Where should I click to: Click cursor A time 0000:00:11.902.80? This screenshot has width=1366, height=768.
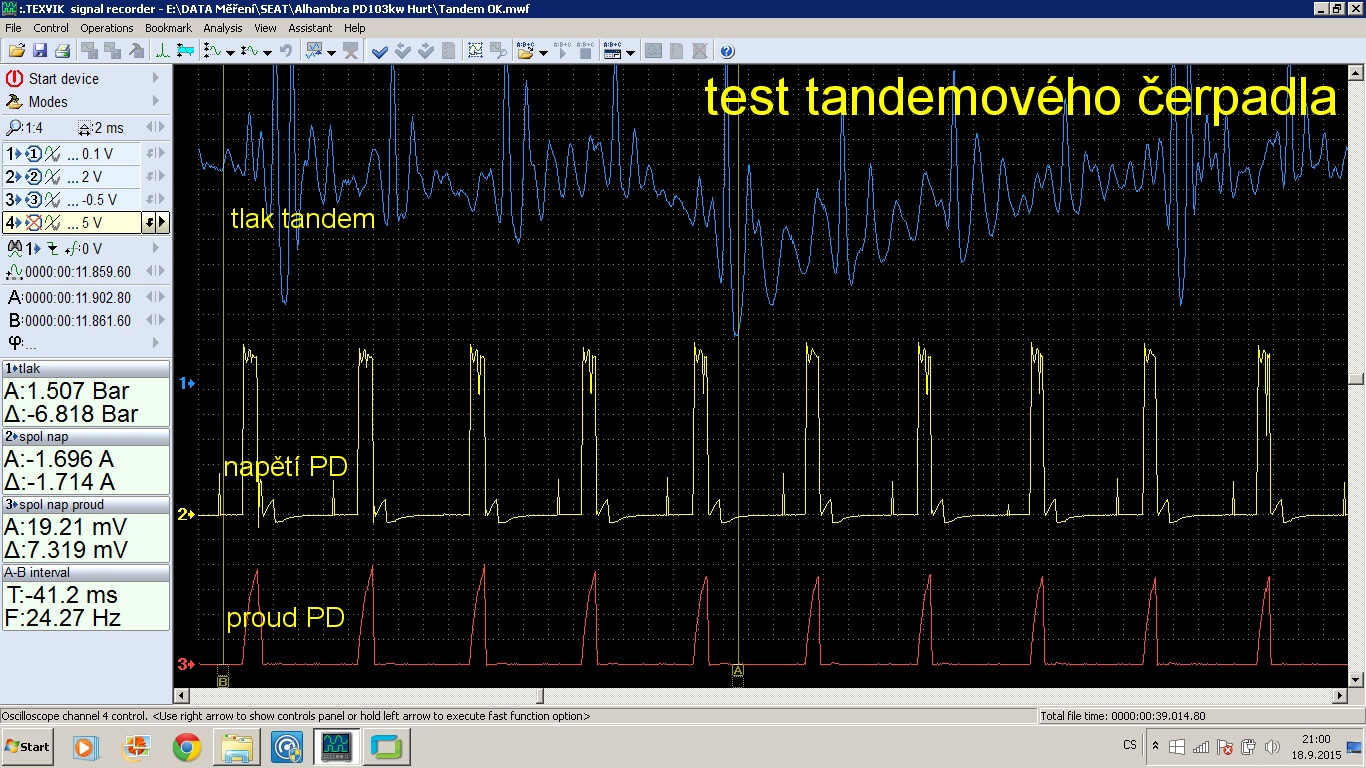point(78,297)
